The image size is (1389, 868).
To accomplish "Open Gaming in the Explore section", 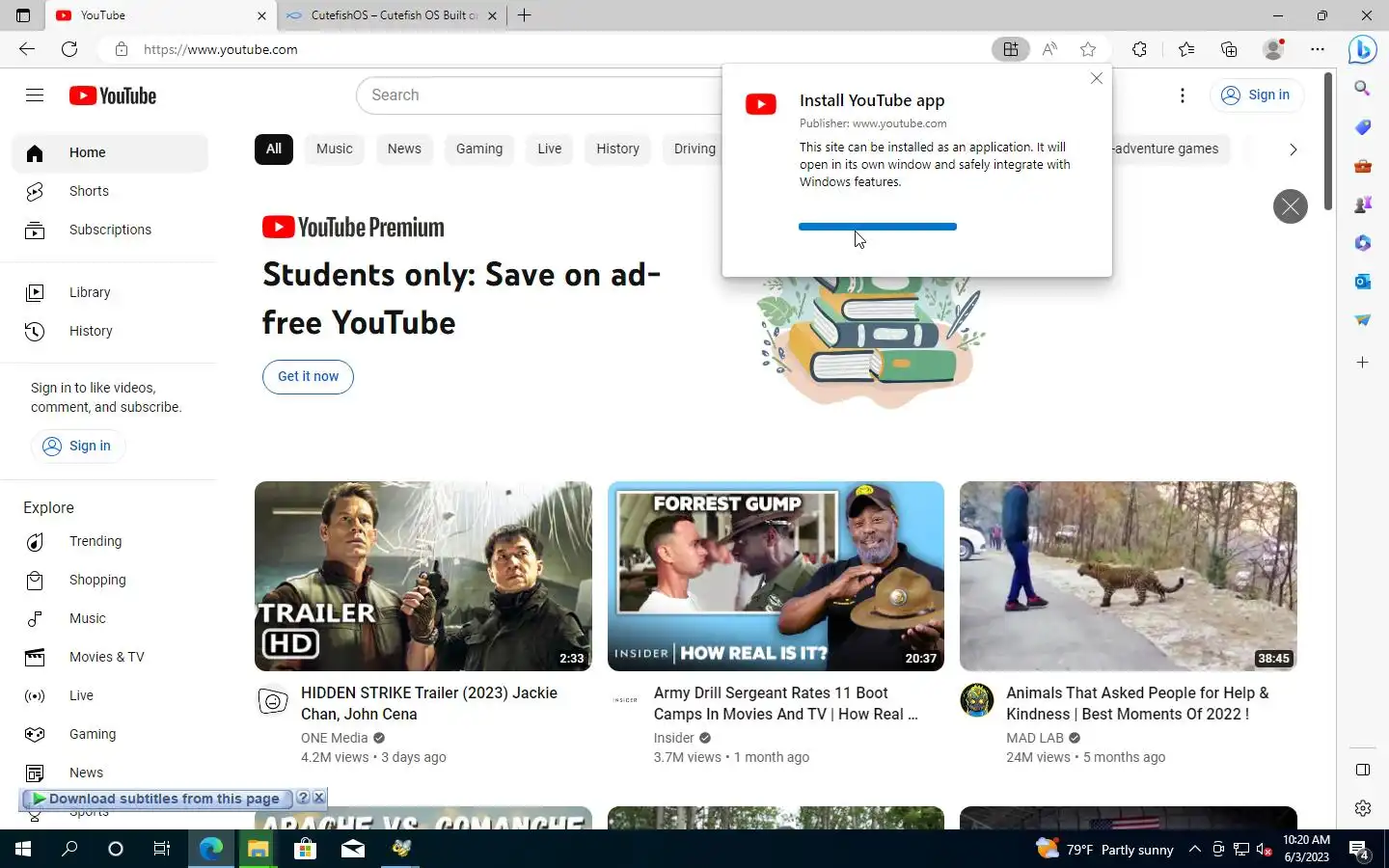I will coord(110,734).
